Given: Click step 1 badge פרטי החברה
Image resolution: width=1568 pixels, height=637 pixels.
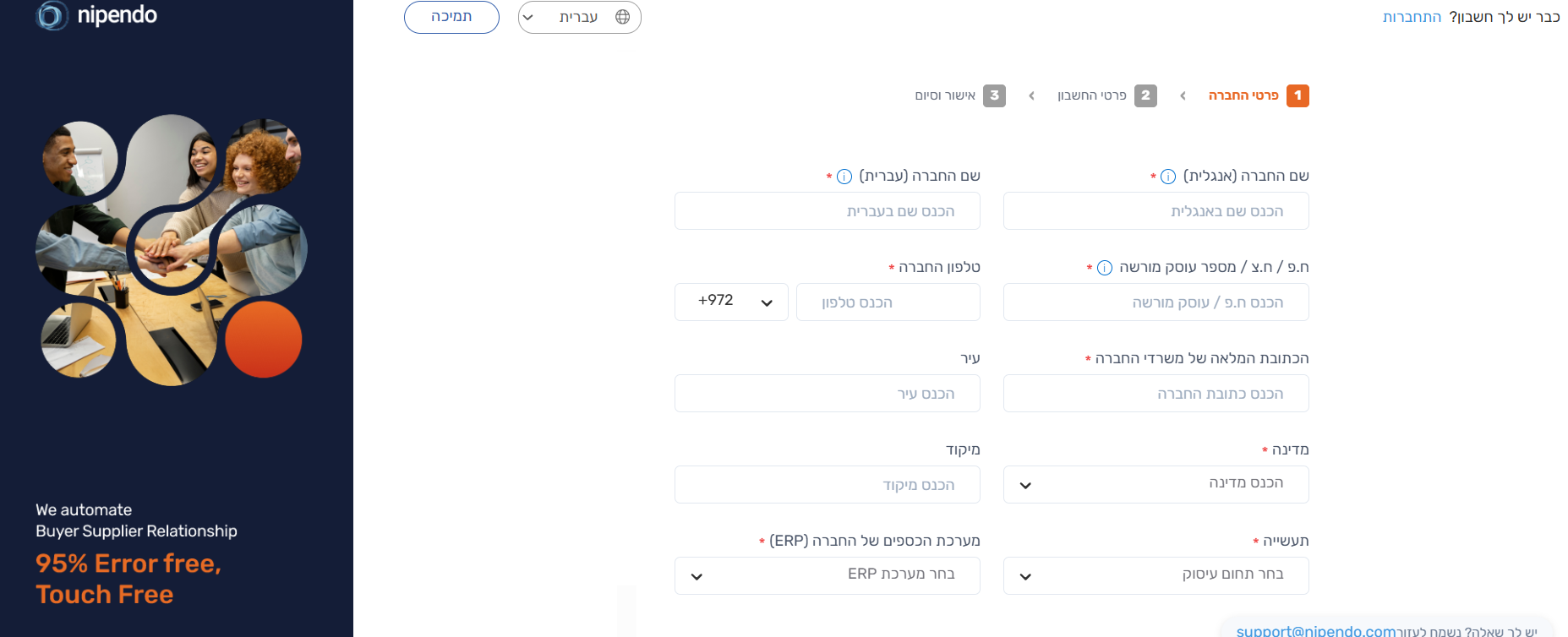Looking at the screenshot, I should pos(1298,95).
